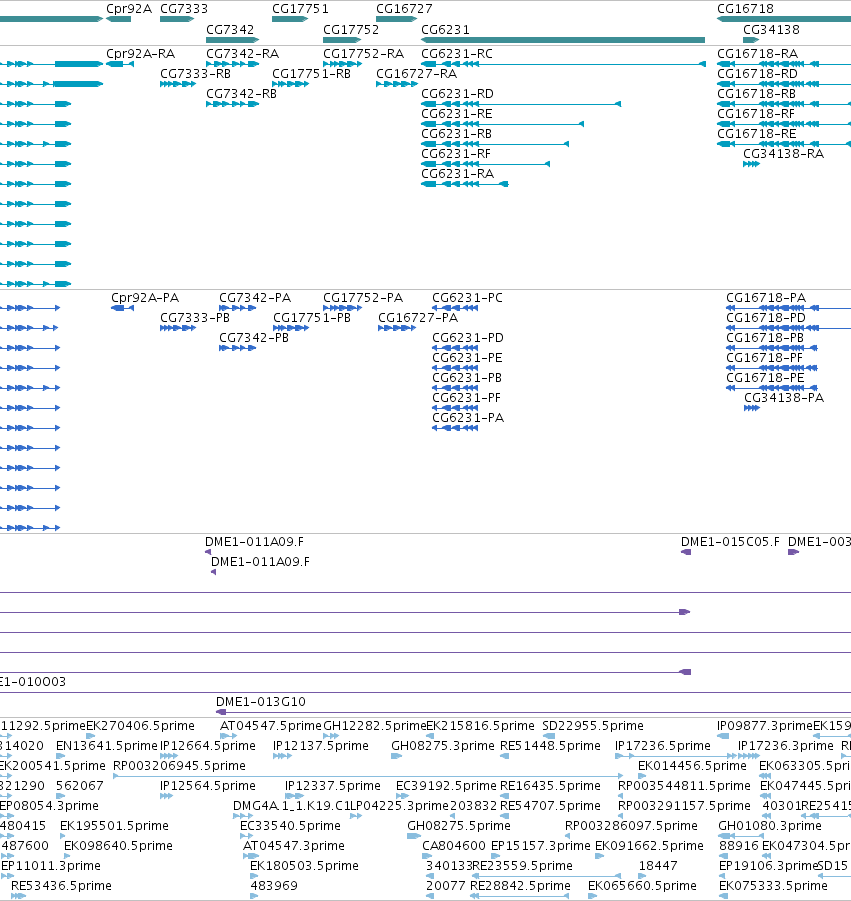Open transcript CG17752-RA
The height and width of the screenshot is (901, 851).
[x=363, y=54]
